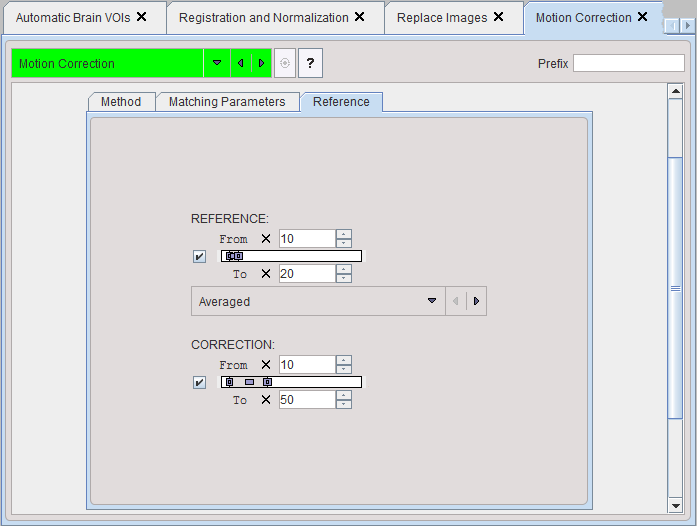Open the Matching Parameters sub-tab
Viewport: 697px width, 526px height.
click(x=227, y=102)
